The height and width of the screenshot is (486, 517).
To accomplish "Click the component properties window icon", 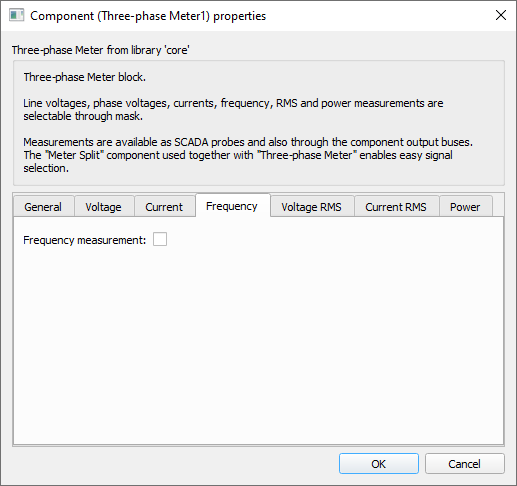I will click(x=17, y=15).
